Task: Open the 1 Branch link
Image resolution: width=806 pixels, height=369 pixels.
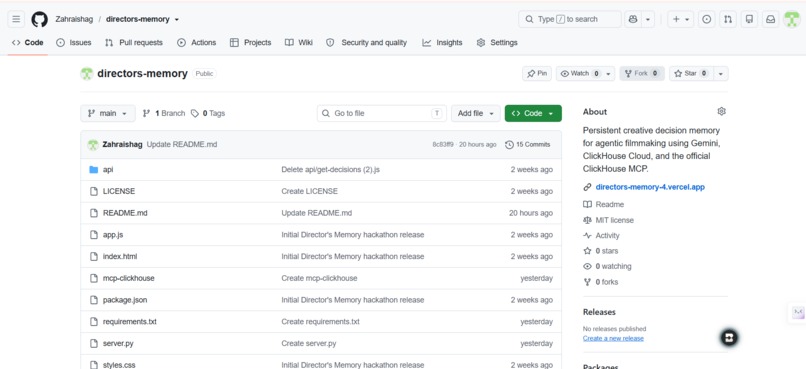Action: pos(164,113)
